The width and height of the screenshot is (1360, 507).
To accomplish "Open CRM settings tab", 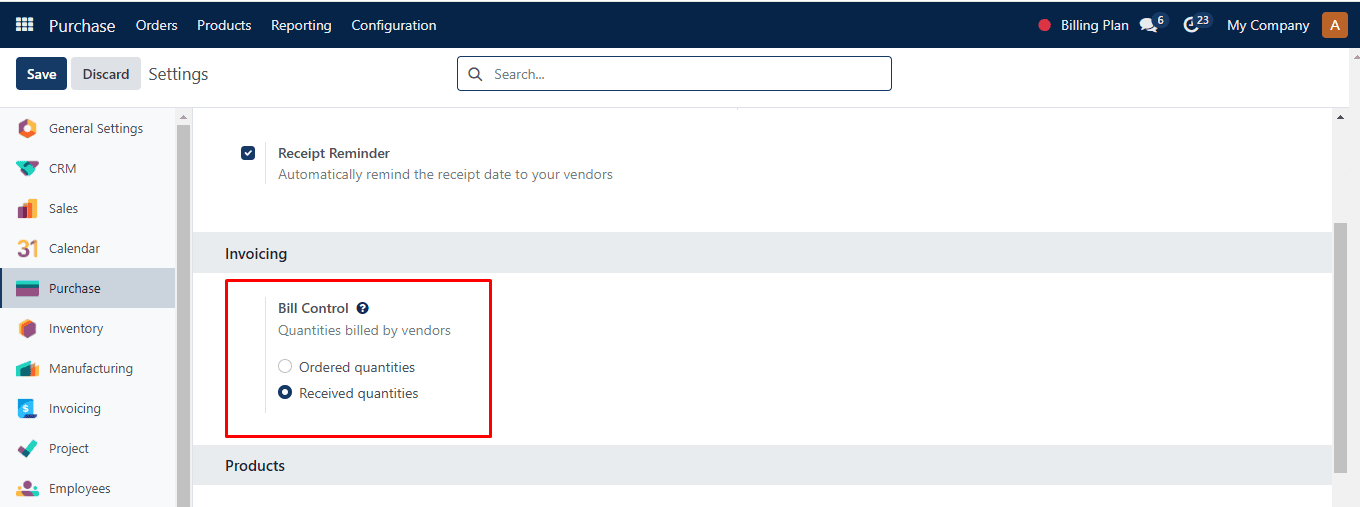I will pos(88,168).
